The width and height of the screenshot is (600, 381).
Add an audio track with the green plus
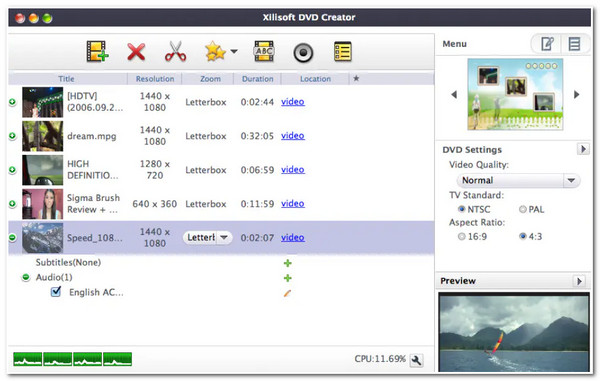point(288,278)
